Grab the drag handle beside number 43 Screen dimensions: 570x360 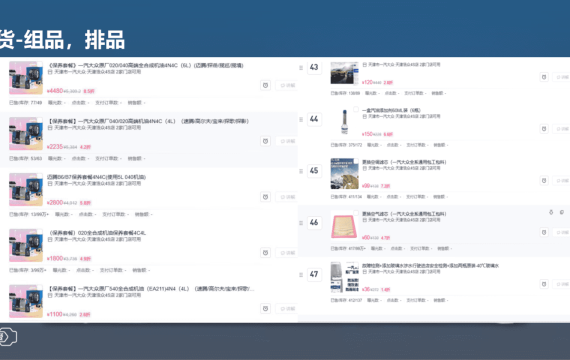pyautogui.click(x=301, y=68)
